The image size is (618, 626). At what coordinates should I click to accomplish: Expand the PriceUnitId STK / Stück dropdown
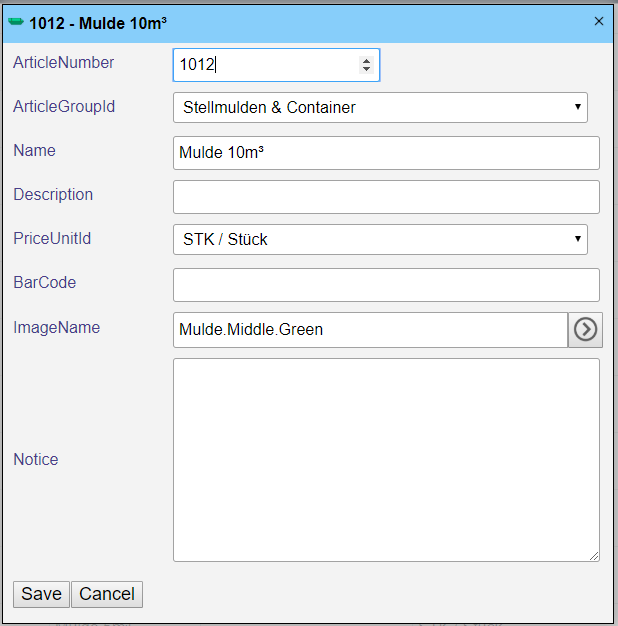[380, 240]
